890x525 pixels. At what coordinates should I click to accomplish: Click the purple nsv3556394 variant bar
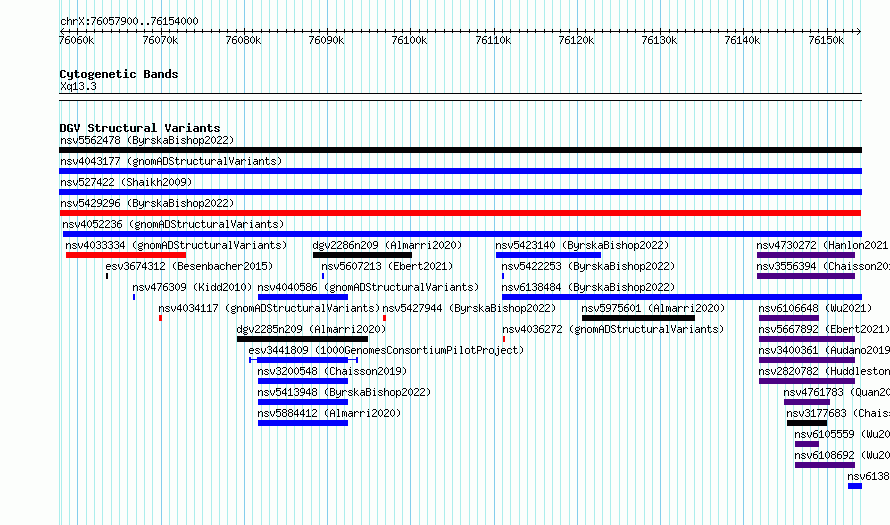click(806, 276)
